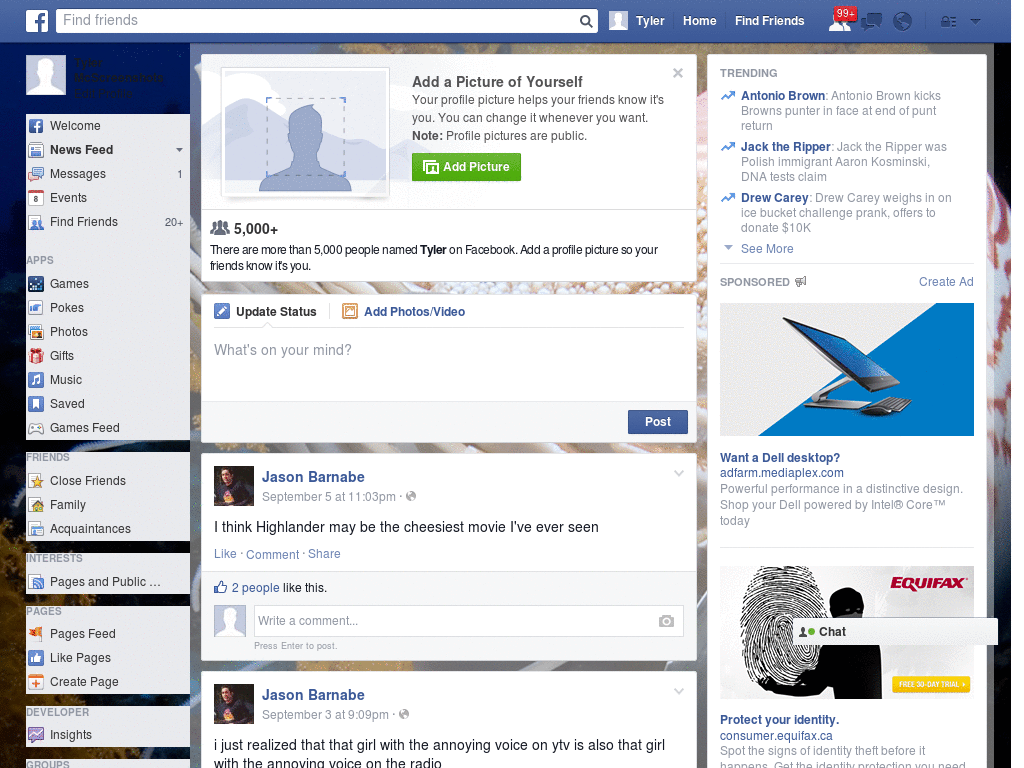This screenshot has width=1024, height=768.
Task: Dismiss the Add a Picture of Yourself card
Action: coord(678,73)
